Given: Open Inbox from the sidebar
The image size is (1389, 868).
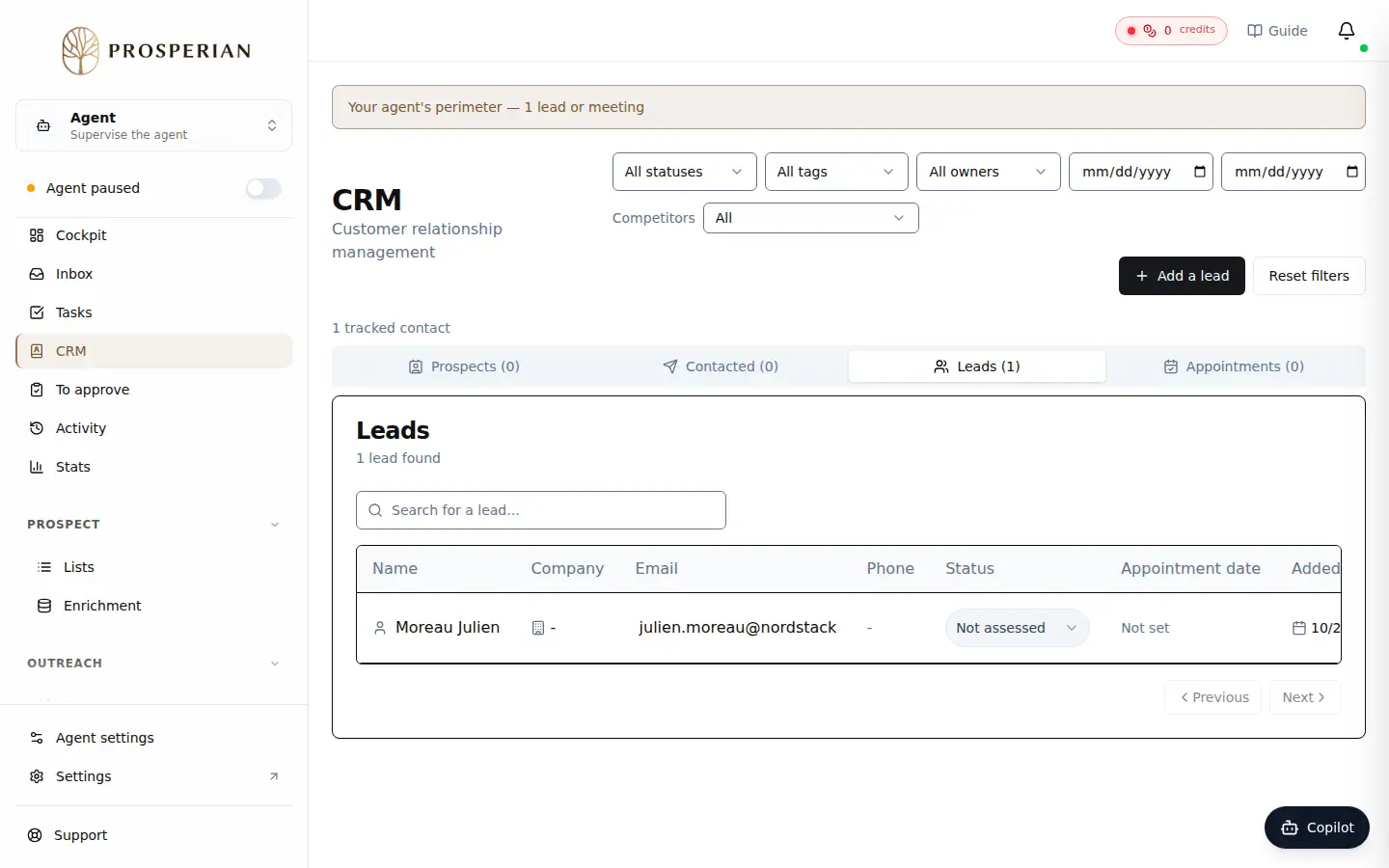Looking at the screenshot, I should pos(154,274).
